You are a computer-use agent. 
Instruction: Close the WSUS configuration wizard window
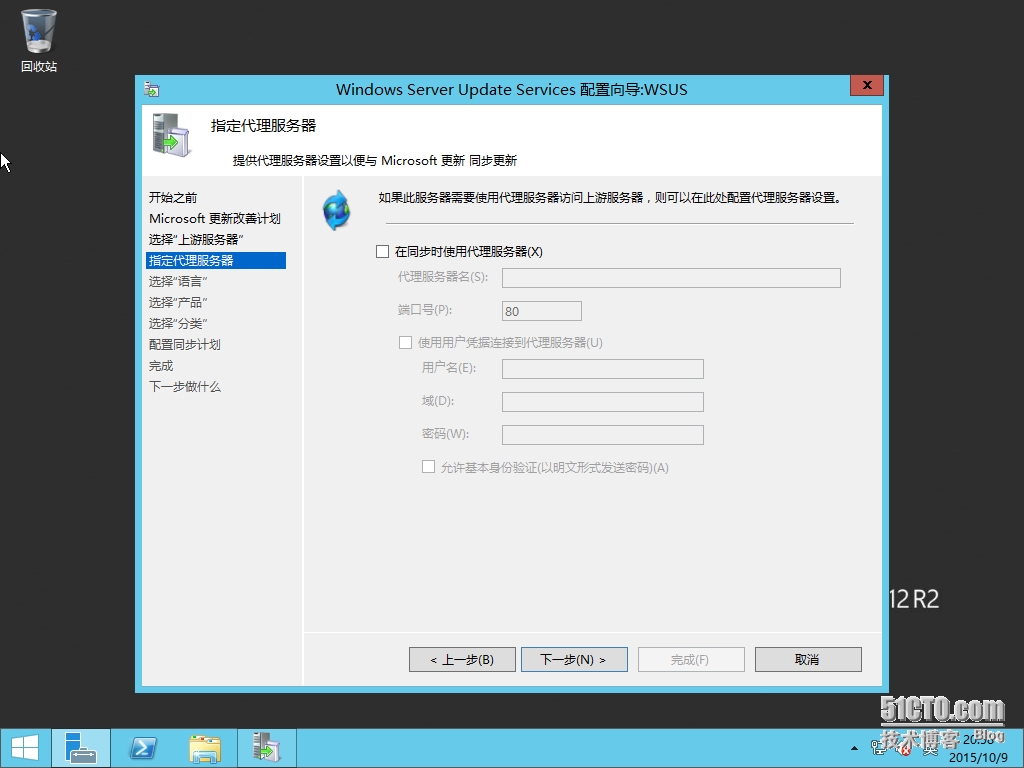click(867, 86)
